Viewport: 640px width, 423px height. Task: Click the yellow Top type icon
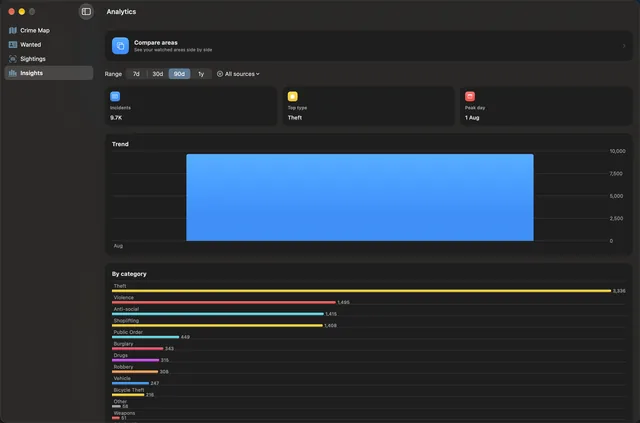pyautogui.click(x=293, y=96)
